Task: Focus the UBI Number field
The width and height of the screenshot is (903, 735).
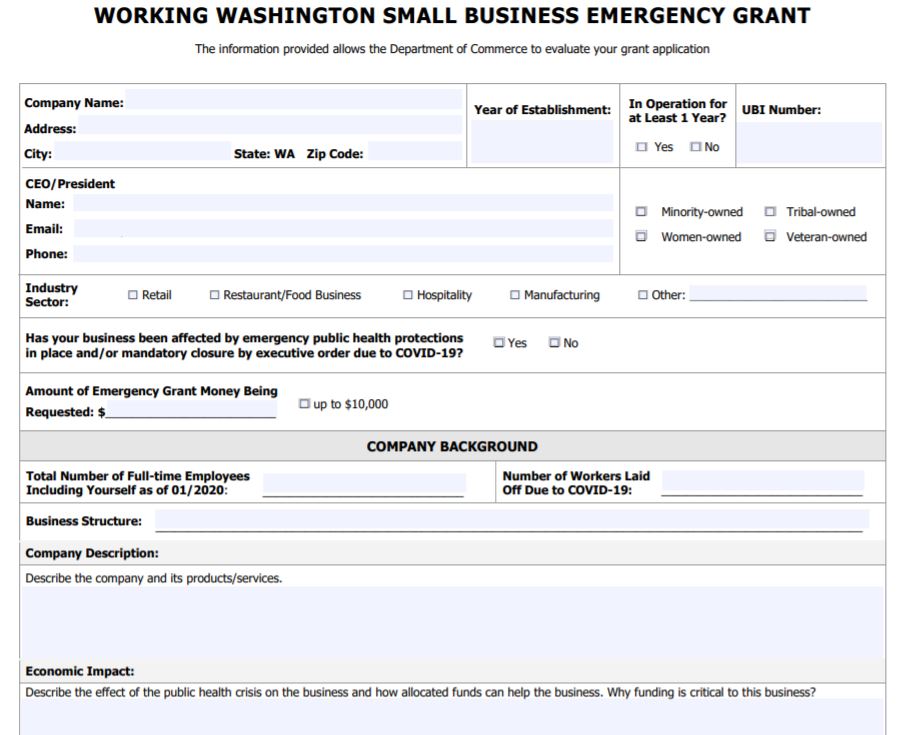Action: point(809,142)
